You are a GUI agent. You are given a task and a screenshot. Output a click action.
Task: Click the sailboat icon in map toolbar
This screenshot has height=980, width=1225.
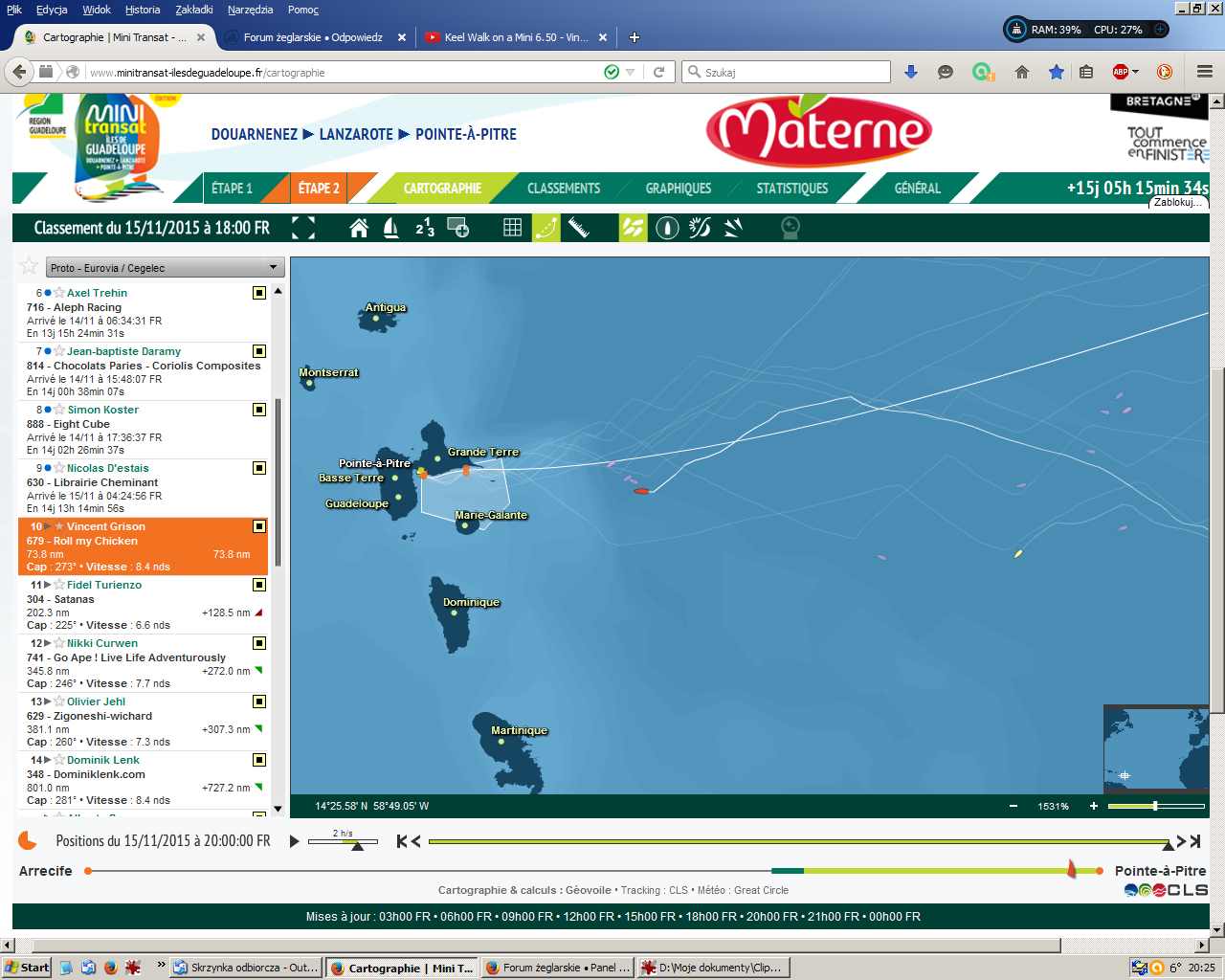coord(390,228)
